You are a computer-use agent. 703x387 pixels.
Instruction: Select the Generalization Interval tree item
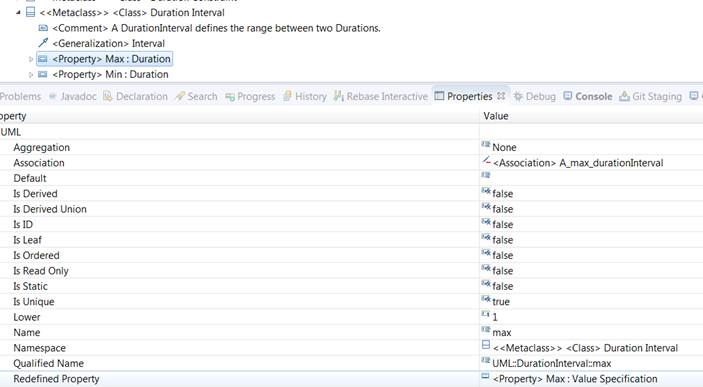(x=108, y=43)
